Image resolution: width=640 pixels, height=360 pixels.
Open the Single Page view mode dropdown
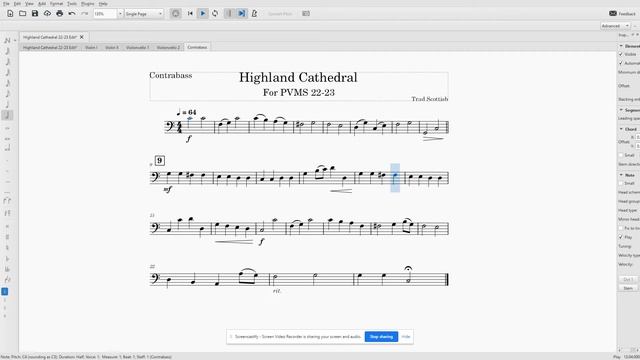pos(144,13)
